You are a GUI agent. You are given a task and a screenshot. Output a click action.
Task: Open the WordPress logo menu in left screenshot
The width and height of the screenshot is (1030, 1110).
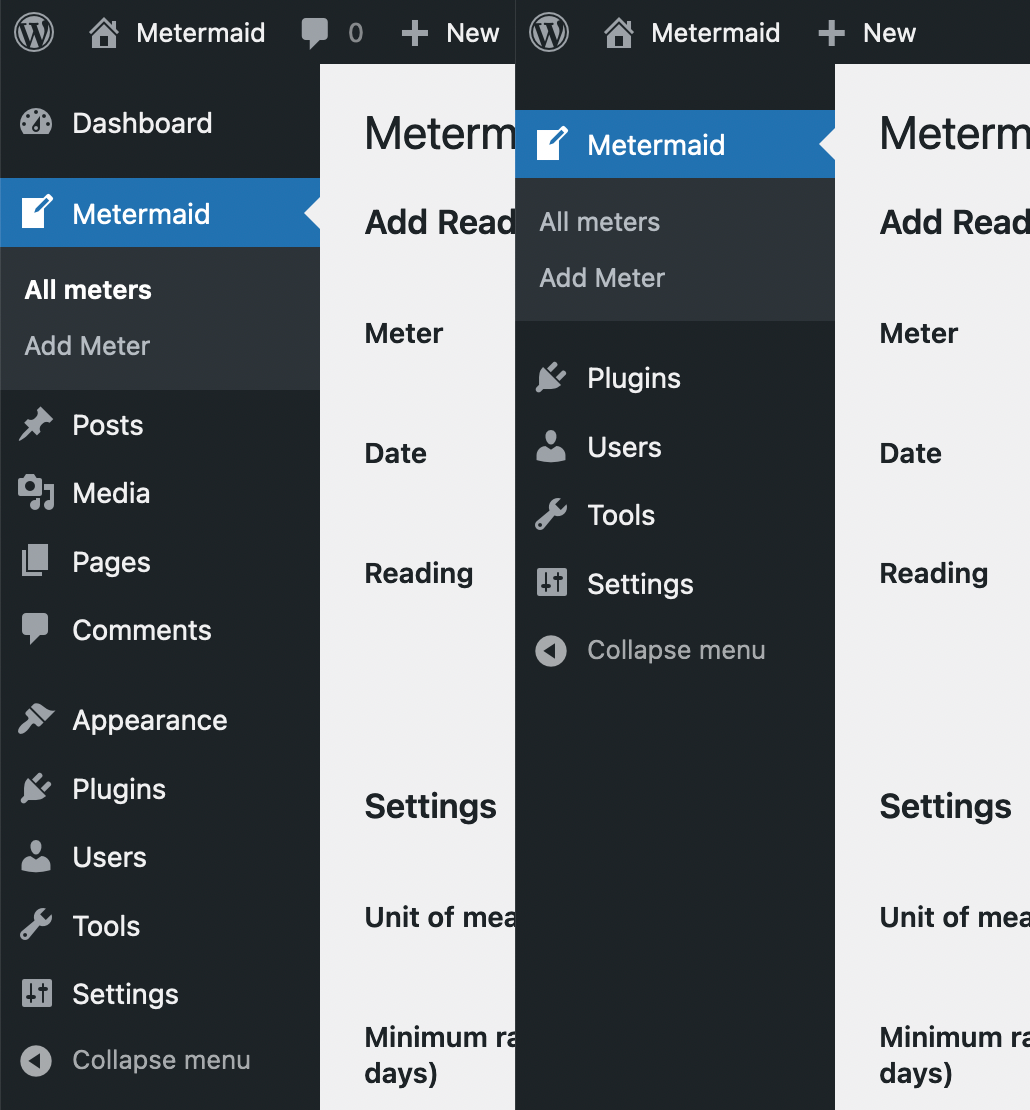(34, 33)
